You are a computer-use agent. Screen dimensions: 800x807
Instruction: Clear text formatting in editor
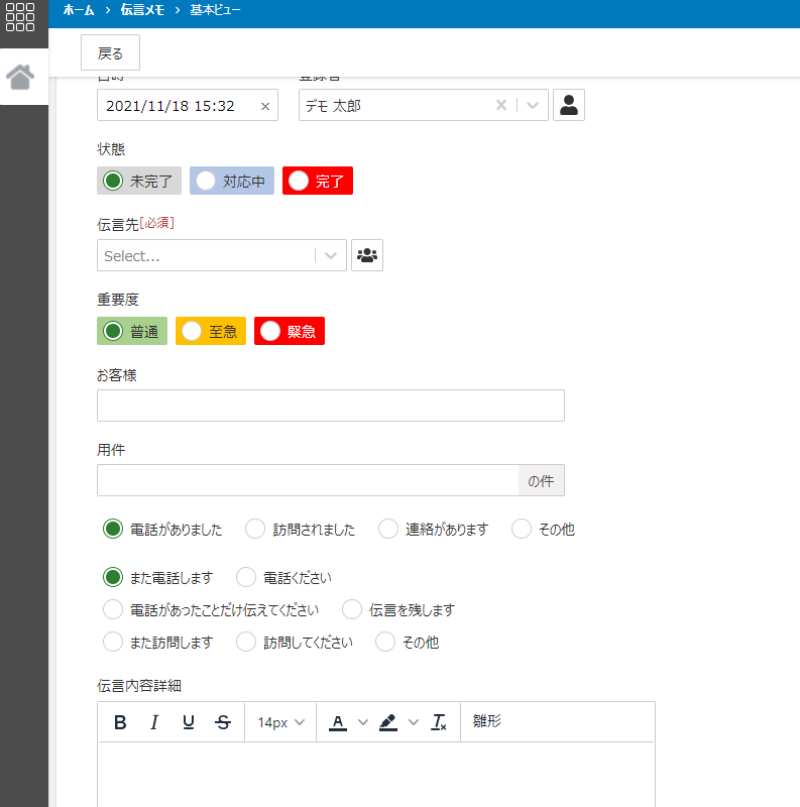pyautogui.click(x=439, y=722)
